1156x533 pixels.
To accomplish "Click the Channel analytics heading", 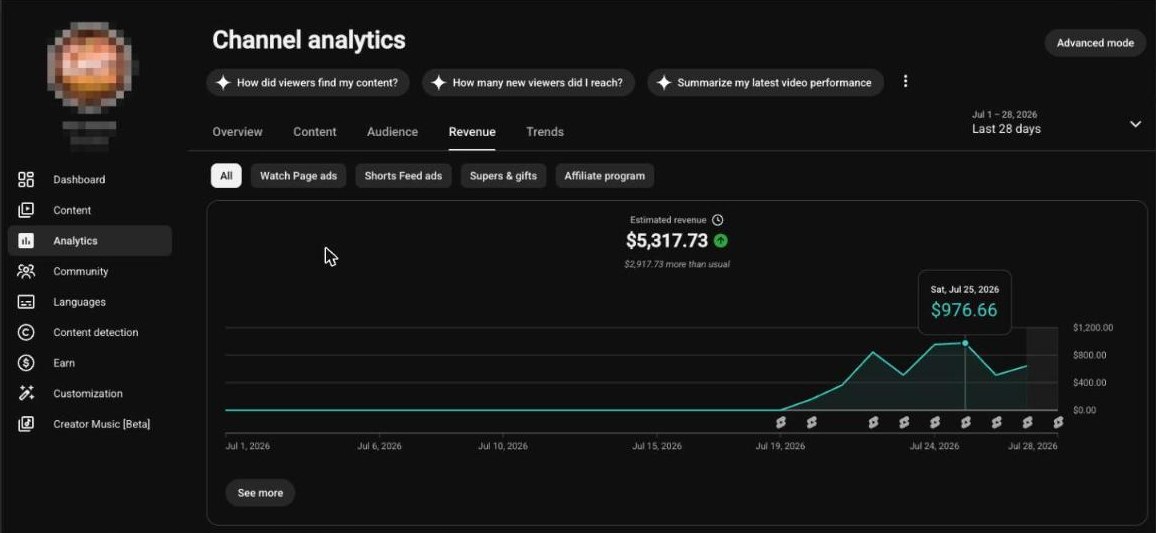I will [309, 40].
